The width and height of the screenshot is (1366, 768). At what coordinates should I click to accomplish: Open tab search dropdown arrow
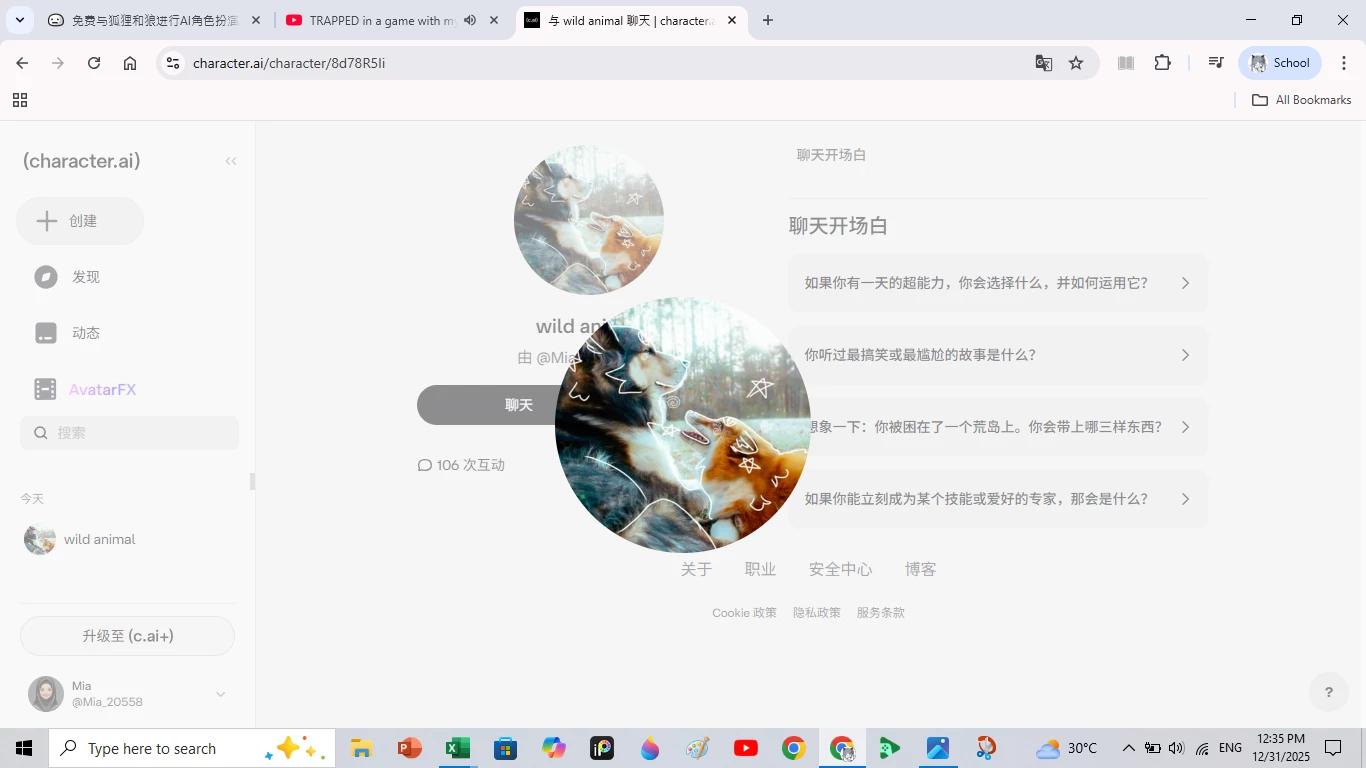coord(19,20)
